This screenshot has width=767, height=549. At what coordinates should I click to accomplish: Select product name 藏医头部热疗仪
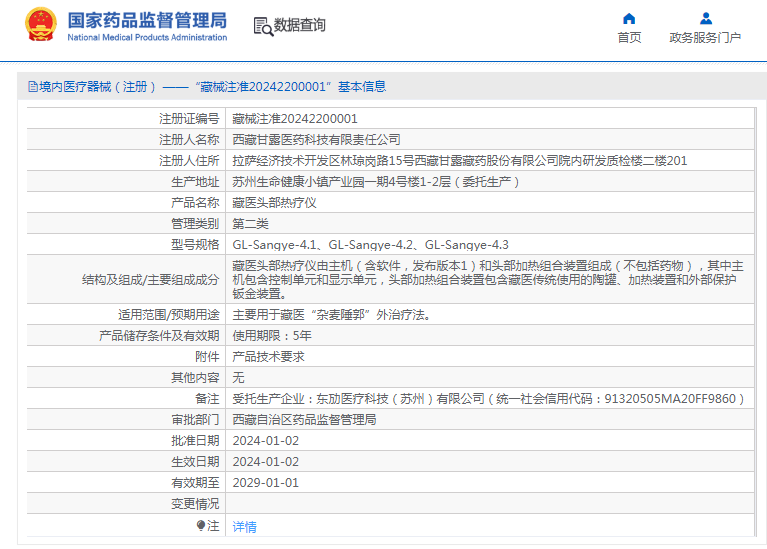(x=274, y=203)
